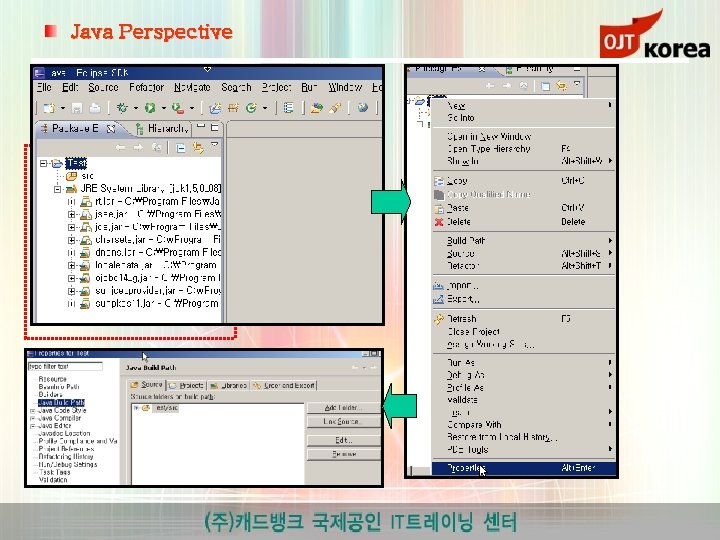The width and height of the screenshot is (720, 540).
Task: Click the Save icon in Eclipse toolbar
Action: (77, 108)
